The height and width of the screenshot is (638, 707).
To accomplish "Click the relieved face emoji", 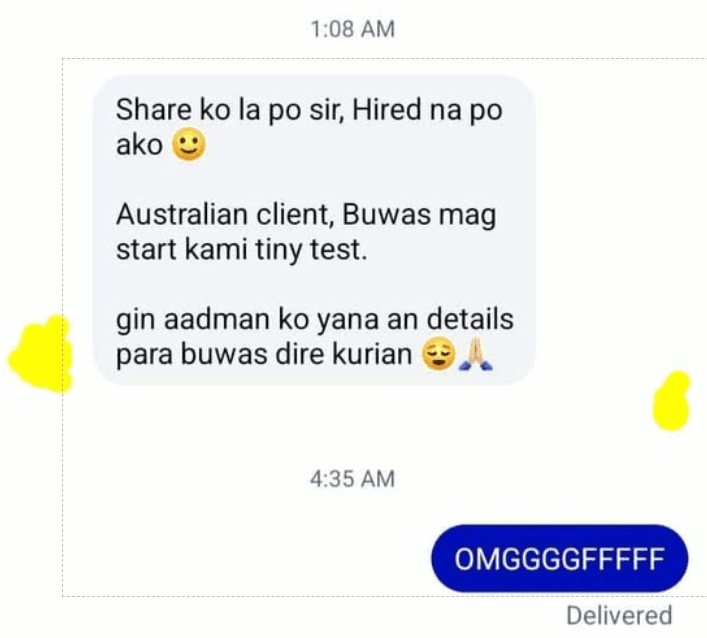I will (439, 354).
